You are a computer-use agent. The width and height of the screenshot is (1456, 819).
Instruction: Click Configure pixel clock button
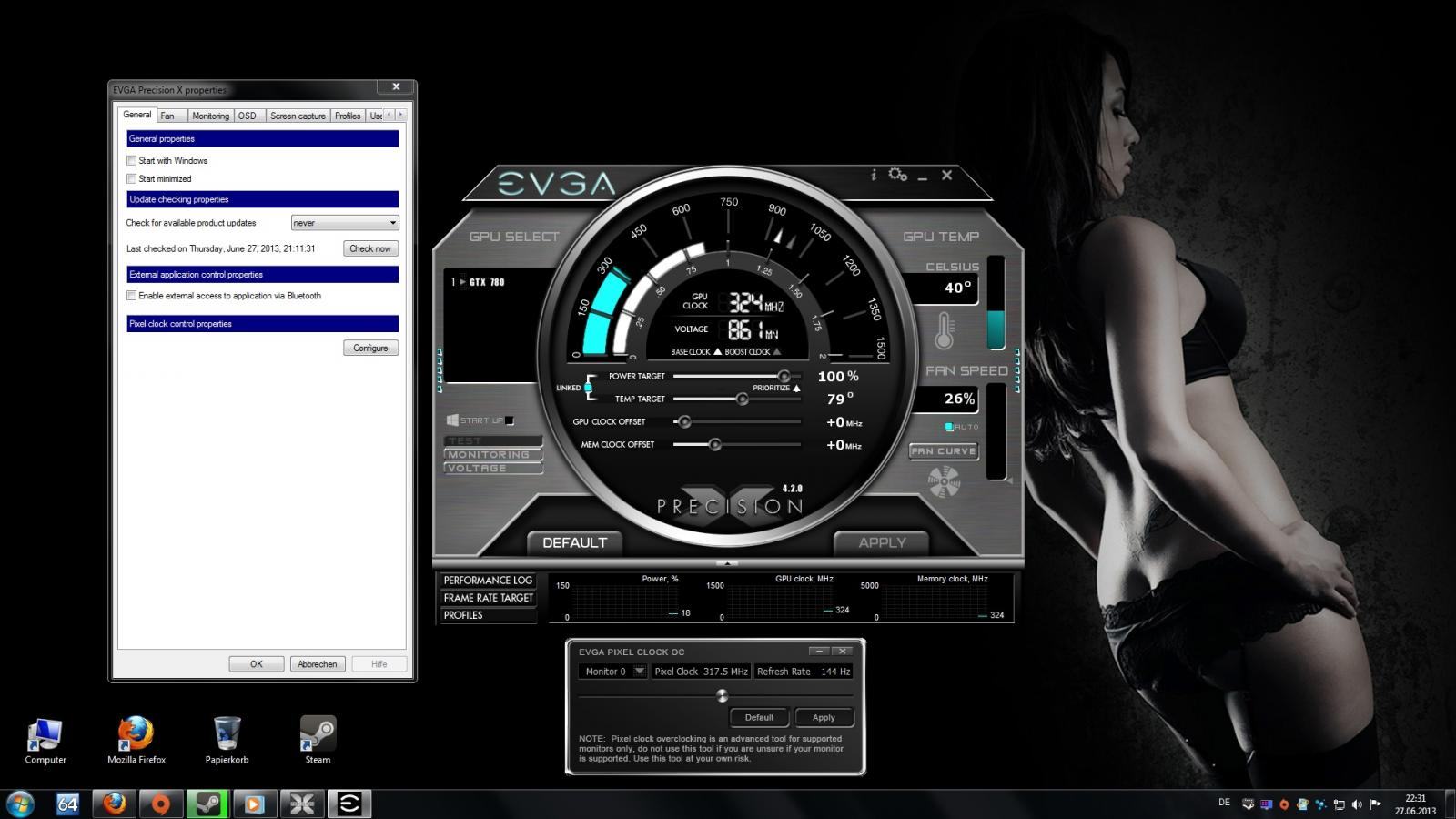tap(370, 348)
